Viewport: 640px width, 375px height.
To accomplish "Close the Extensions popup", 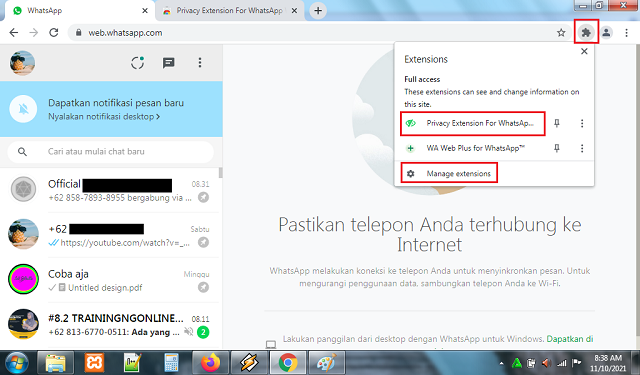I will [x=584, y=51].
